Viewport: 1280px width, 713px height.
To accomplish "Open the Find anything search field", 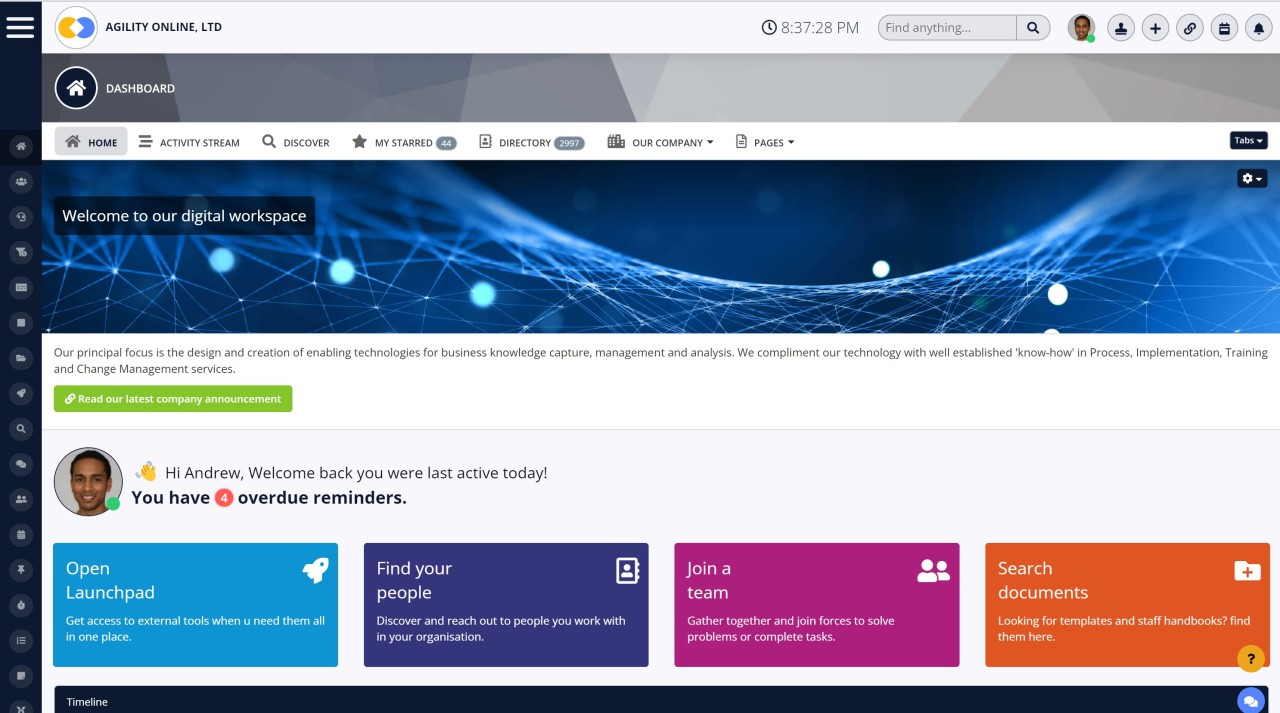I will pyautogui.click(x=946, y=27).
